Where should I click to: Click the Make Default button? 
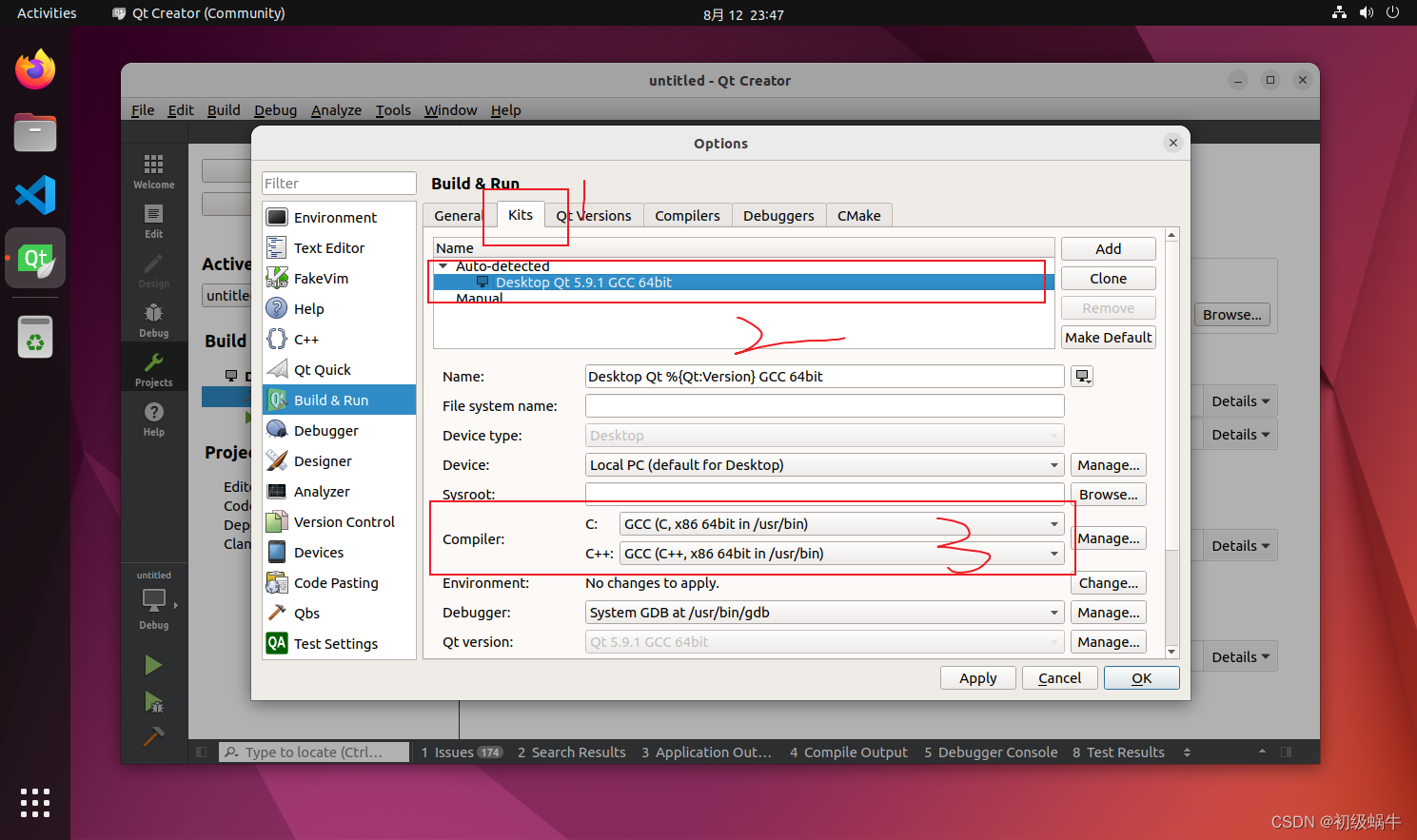point(1108,337)
